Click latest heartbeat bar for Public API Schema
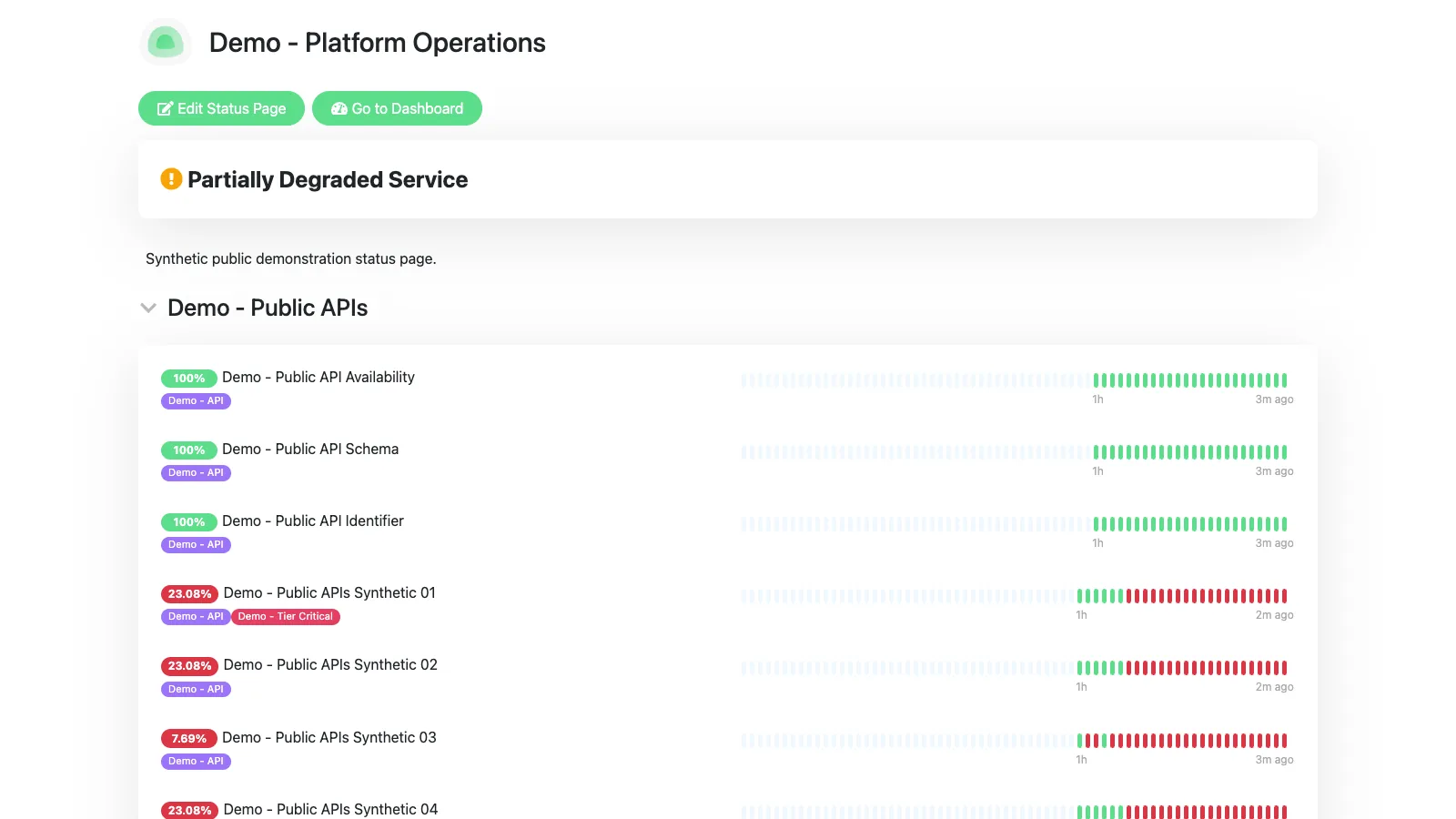Image resolution: width=1456 pixels, height=819 pixels. pos(1284,452)
